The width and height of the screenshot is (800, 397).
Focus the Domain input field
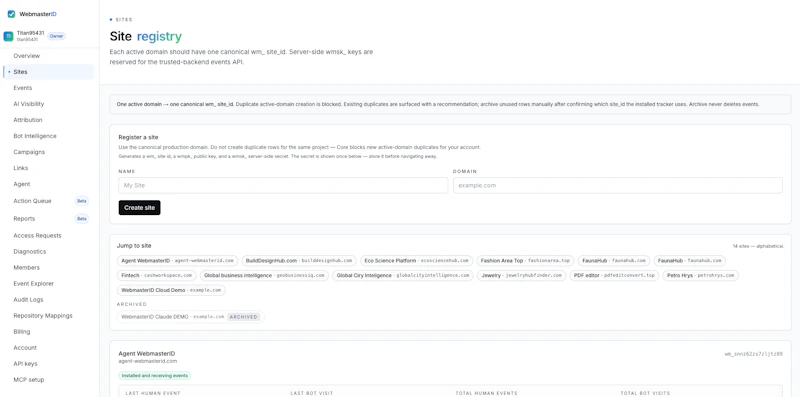(x=617, y=185)
